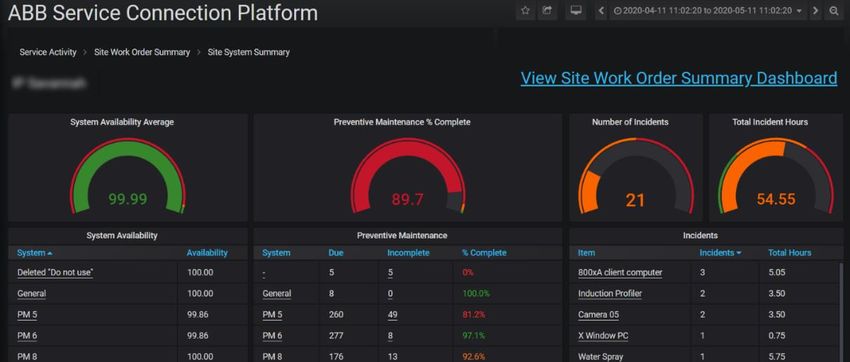Open Number of Incidents panel title

630,122
